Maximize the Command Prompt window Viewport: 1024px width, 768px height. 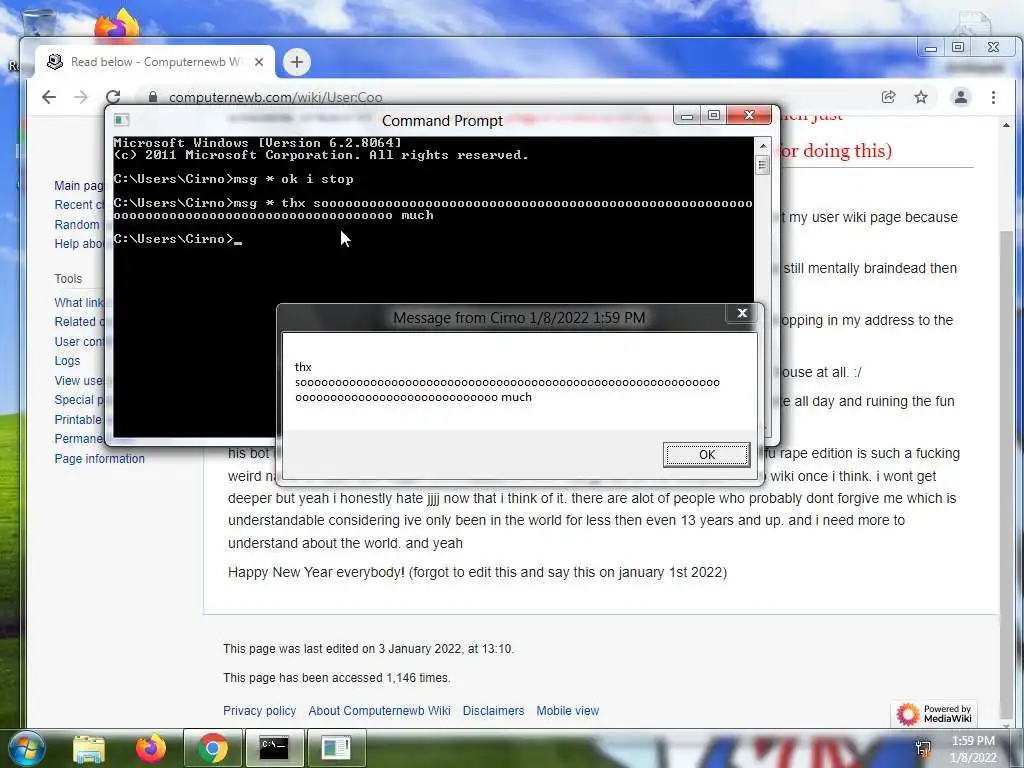[x=714, y=116]
